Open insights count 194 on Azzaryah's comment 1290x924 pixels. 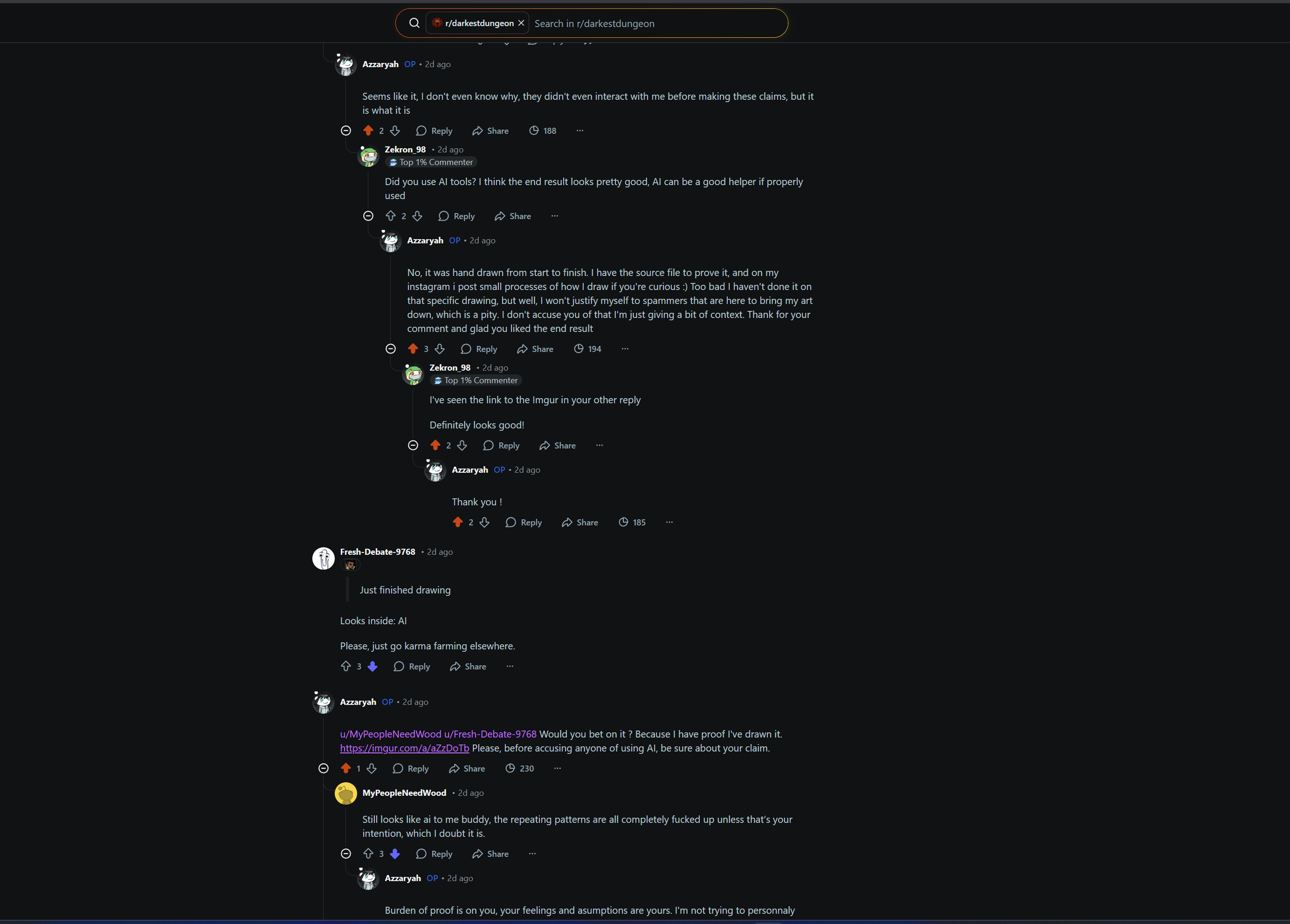[587, 349]
